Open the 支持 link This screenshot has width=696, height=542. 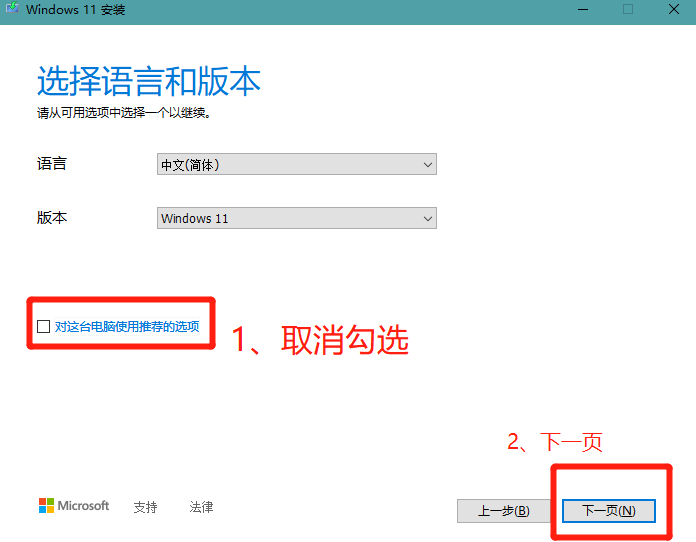tap(145, 507)
